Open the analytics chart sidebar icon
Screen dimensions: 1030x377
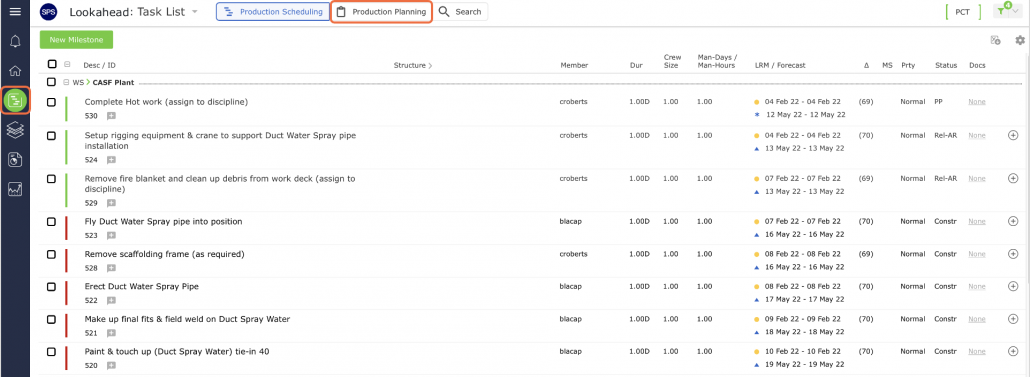tap(15, 189)
